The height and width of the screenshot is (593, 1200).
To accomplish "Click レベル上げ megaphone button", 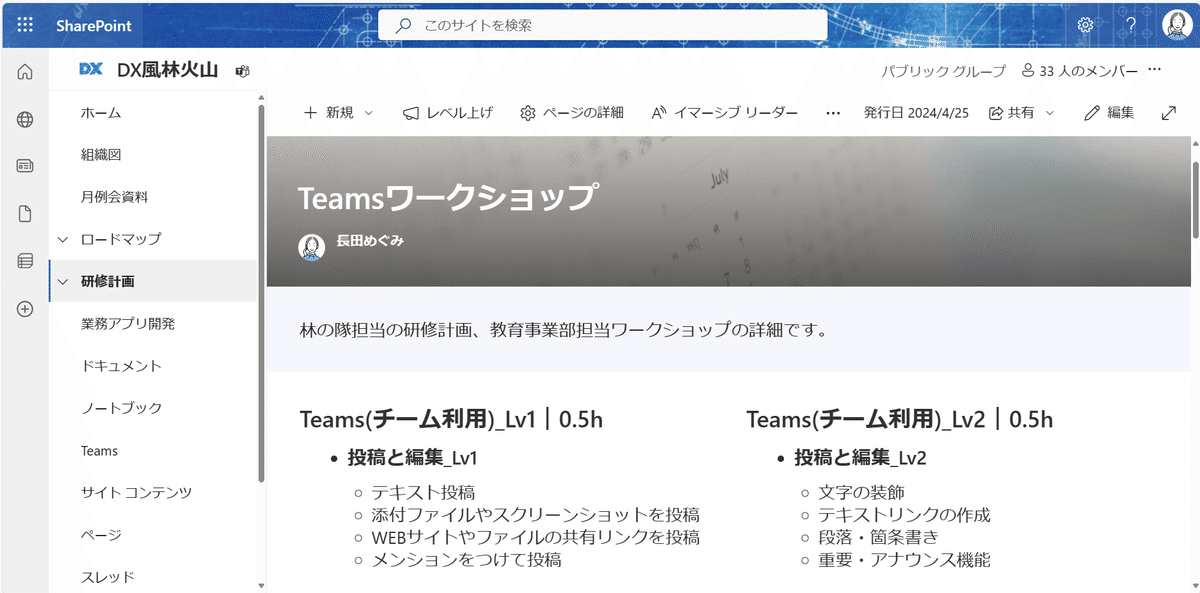I will coord(448,113).
